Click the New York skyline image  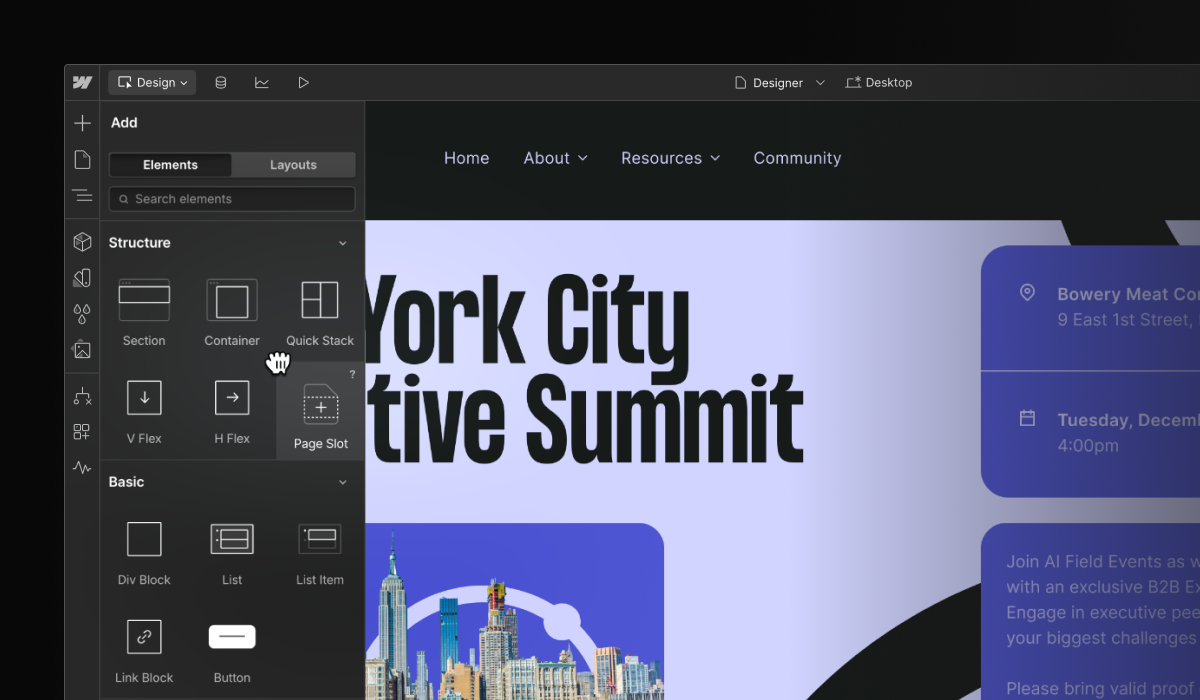tap(514, 611)
